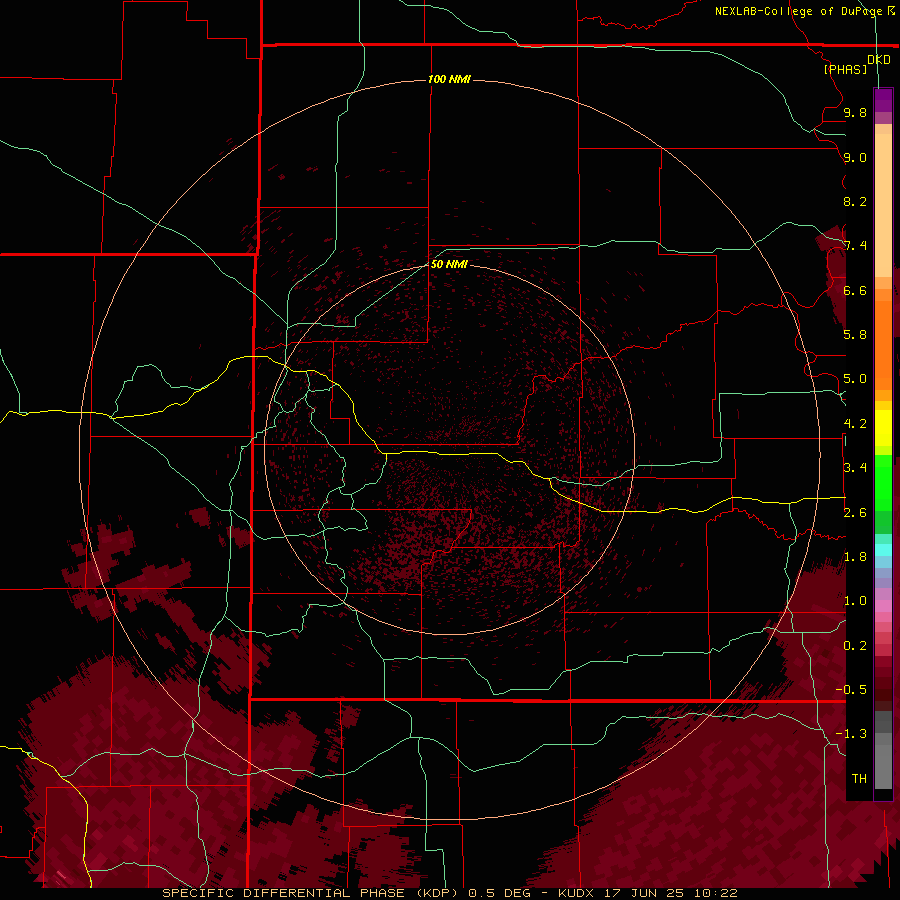
Task: Click the DKD units label above the legend
Action: coord(879,60)
